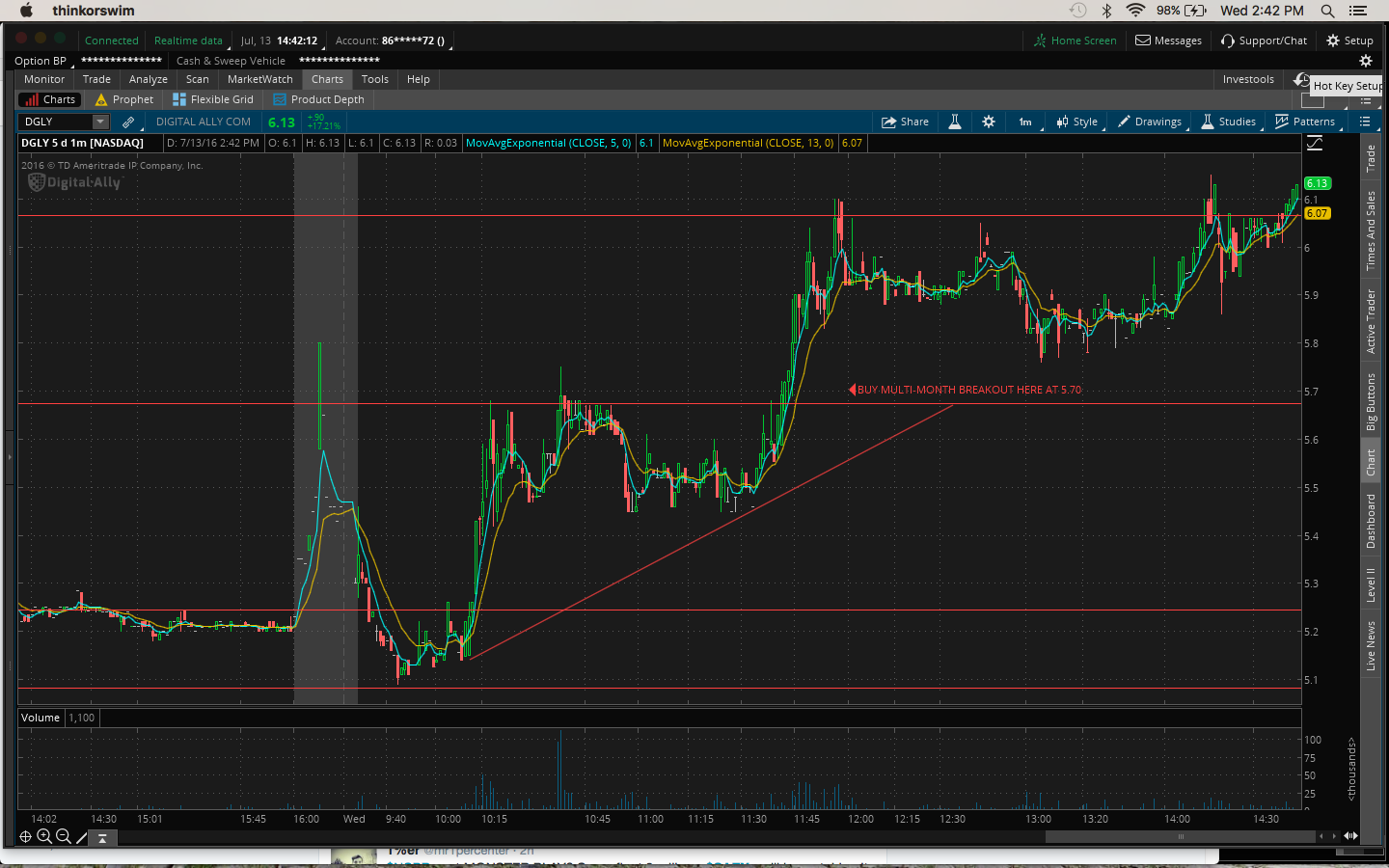Expand the DGLY symbol dropdown arrow
The image size is (1389, 868).
pos(100,122)
